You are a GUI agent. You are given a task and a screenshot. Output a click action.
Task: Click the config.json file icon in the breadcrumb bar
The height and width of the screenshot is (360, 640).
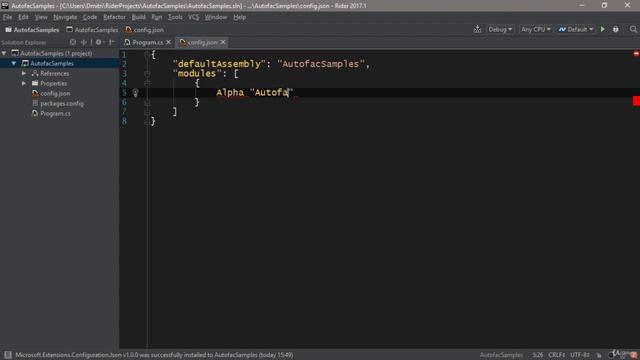129,29
